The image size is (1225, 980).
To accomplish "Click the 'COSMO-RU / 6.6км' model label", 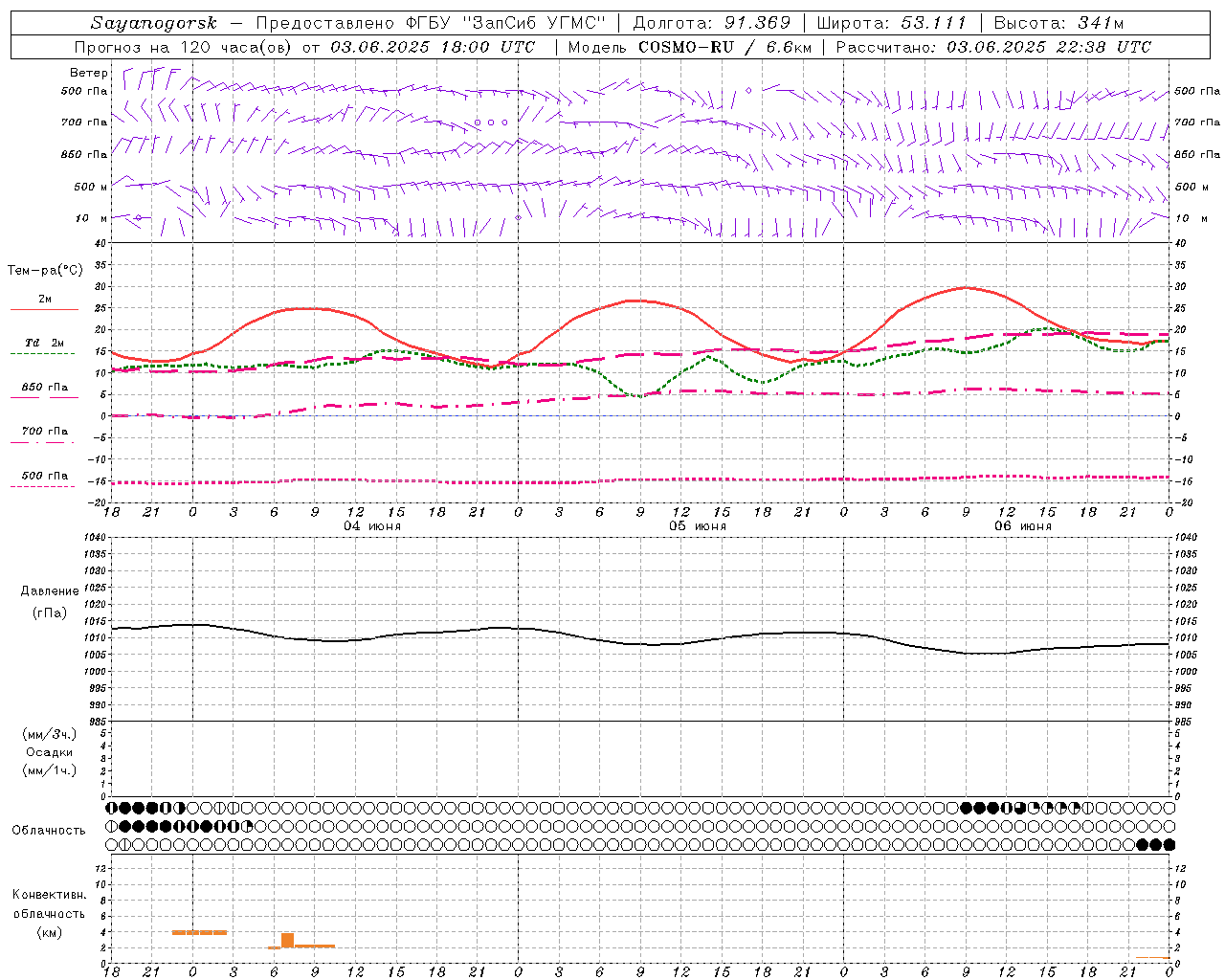I will pyautogui.click(x=724, y=47).
